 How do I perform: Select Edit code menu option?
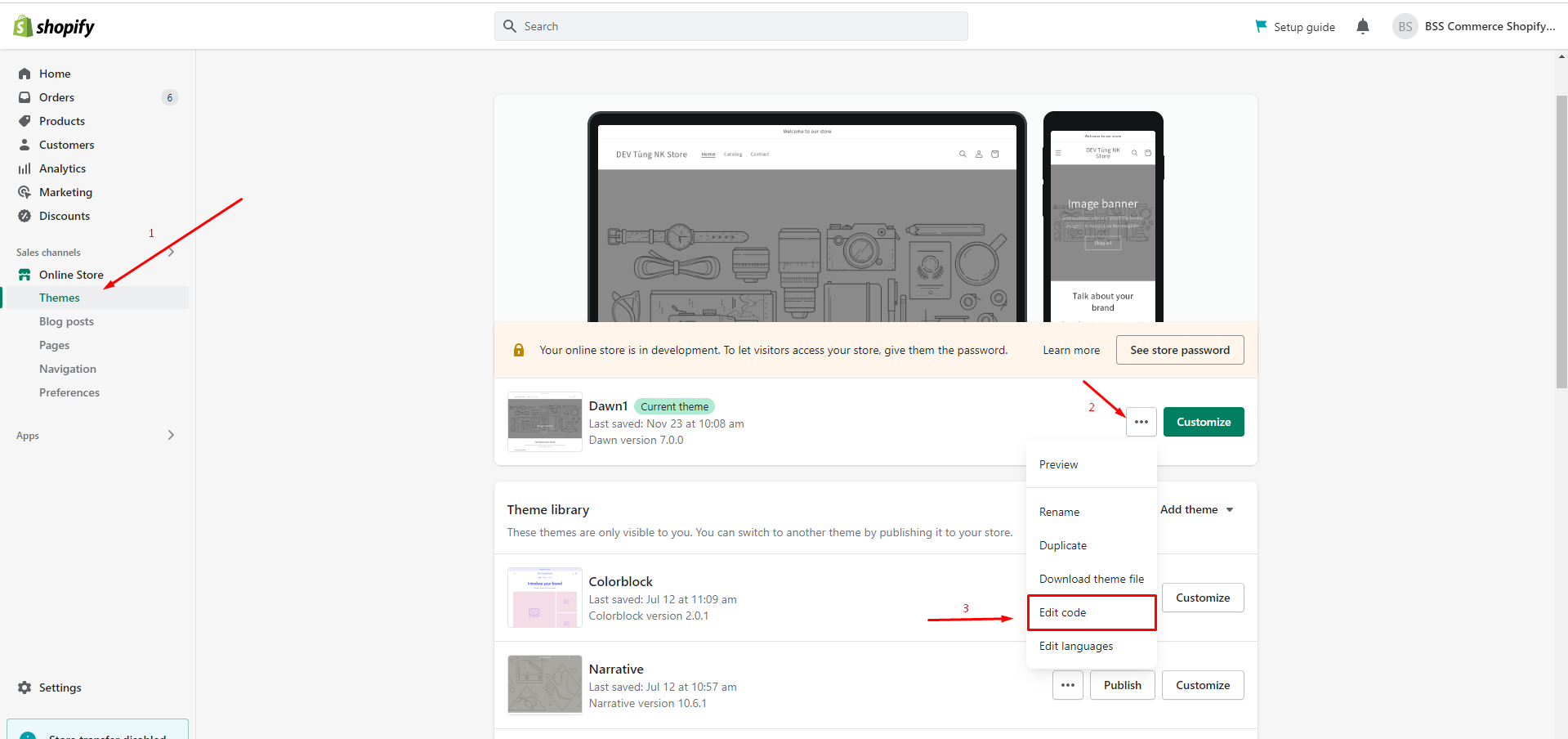(1092, 612)
